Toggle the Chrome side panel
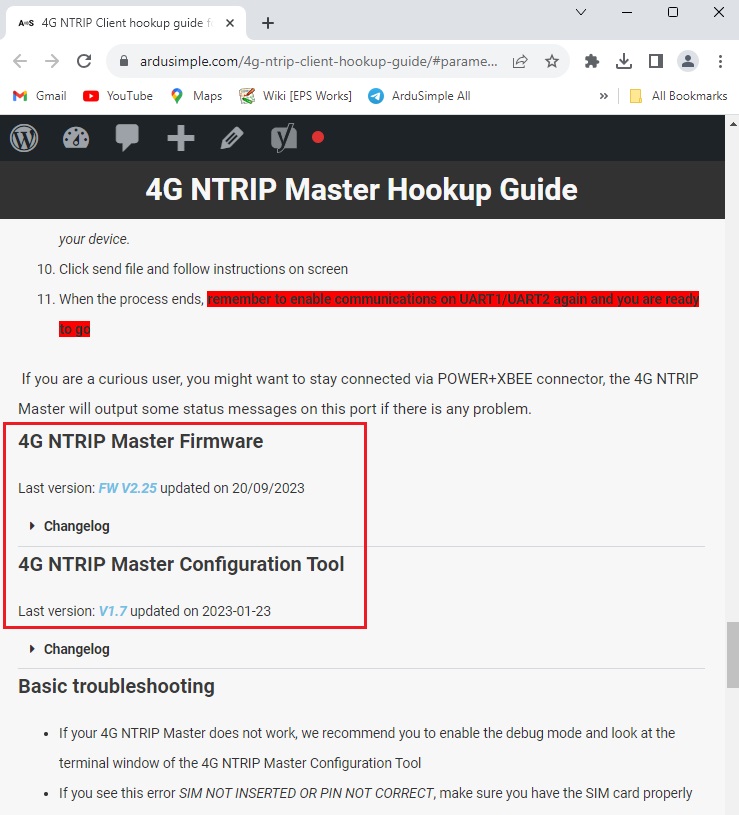 (656, 61)
